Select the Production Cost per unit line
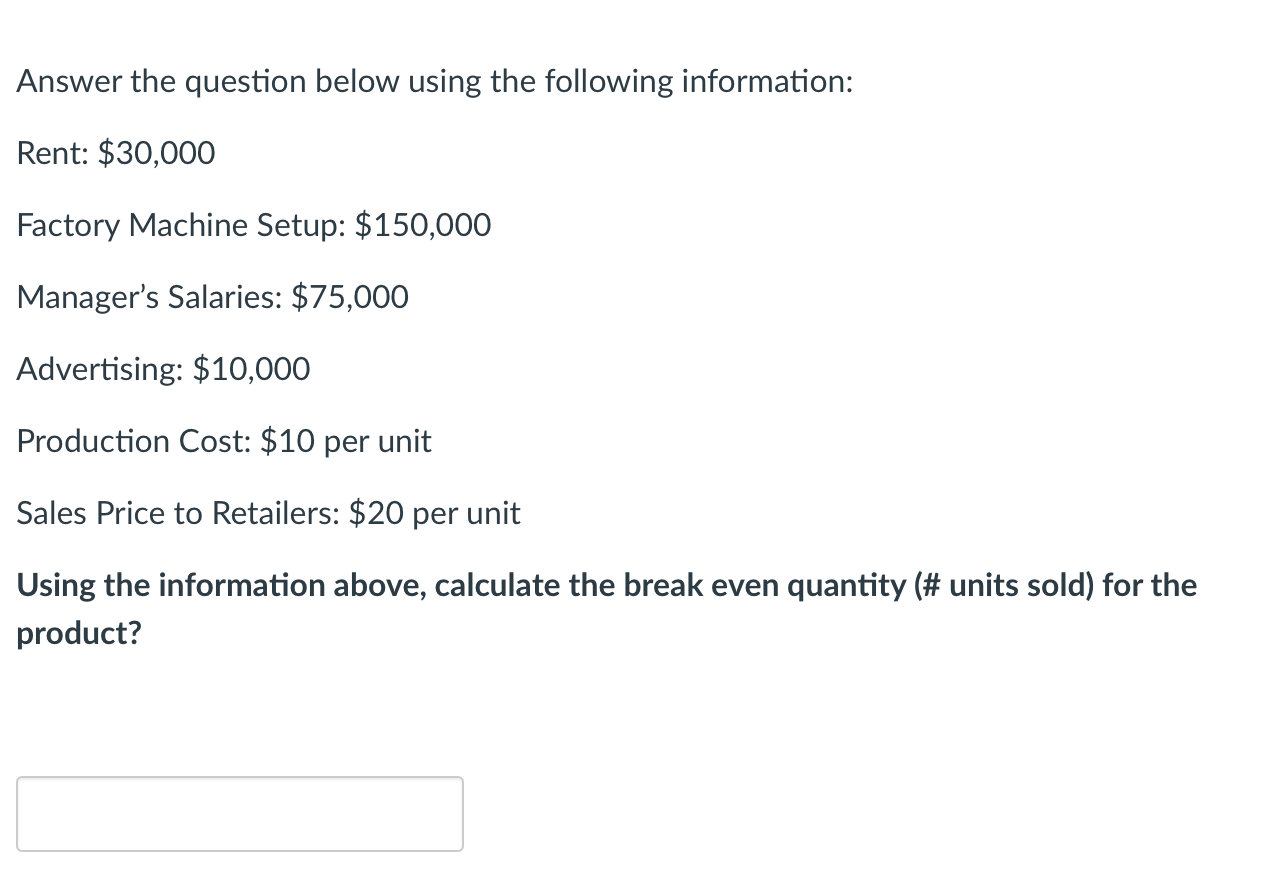The height and width of the screenshot is (878, 1288). [223, 441]
